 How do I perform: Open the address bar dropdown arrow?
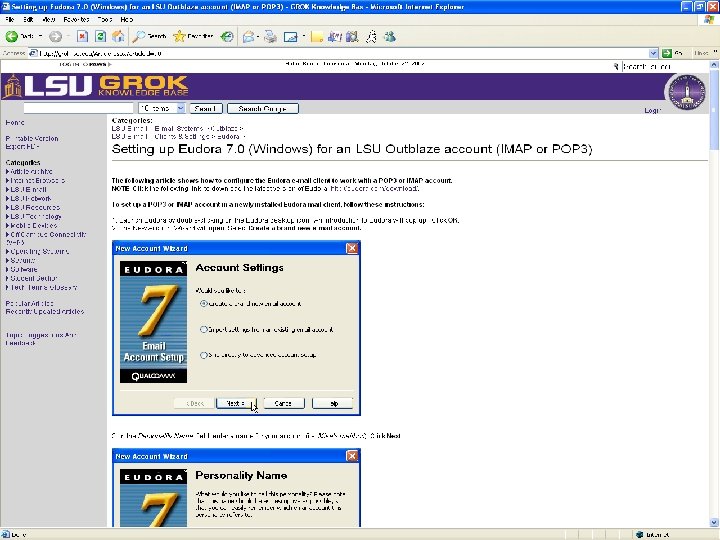[x=653, y=53]
